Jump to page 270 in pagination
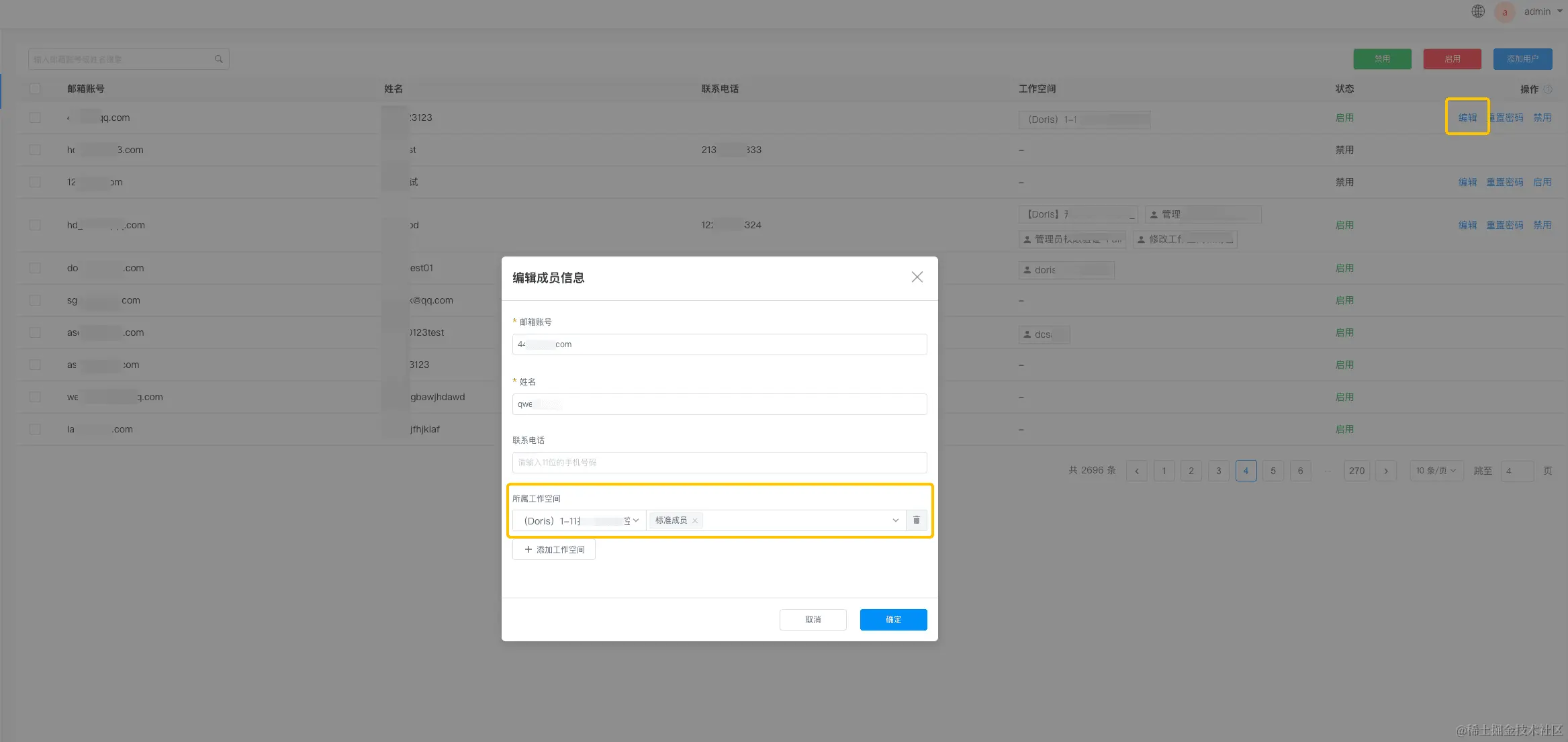This screenshot has width=1568, height=742. [x=1356, y=471]
